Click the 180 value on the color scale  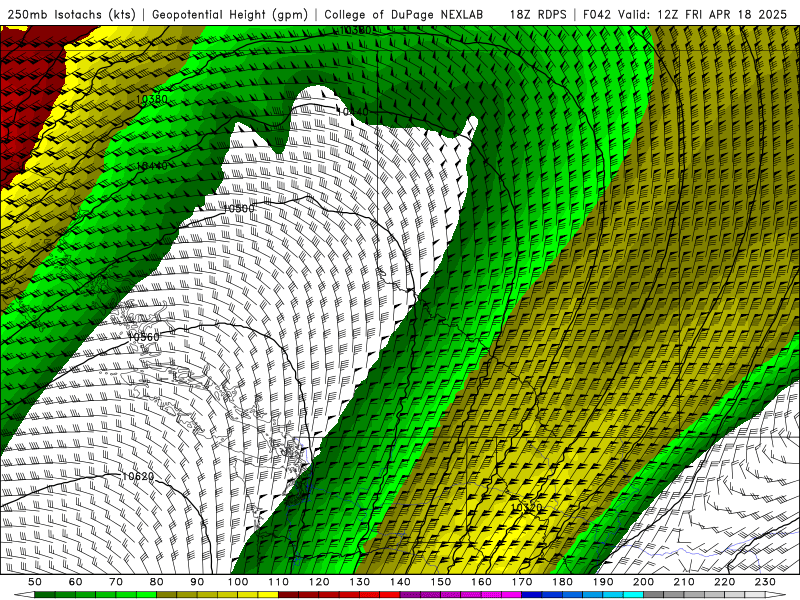point(562,582)
